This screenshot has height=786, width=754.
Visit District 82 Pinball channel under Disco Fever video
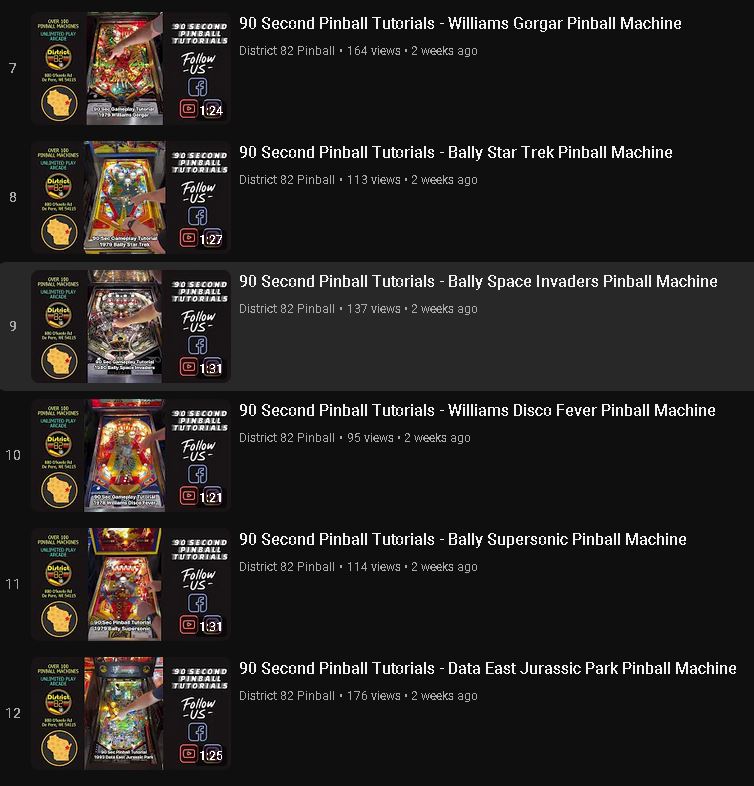pos(287,438)
